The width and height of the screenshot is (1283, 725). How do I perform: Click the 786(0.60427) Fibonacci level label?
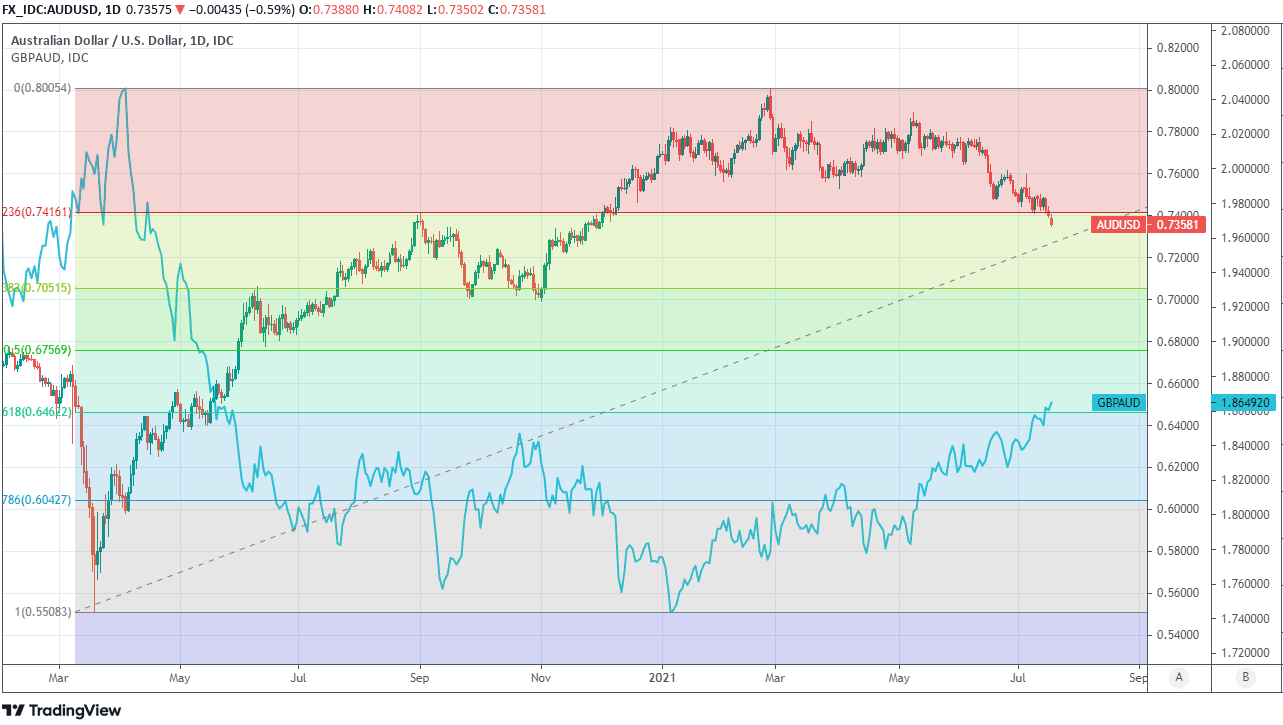coord(36,499)
